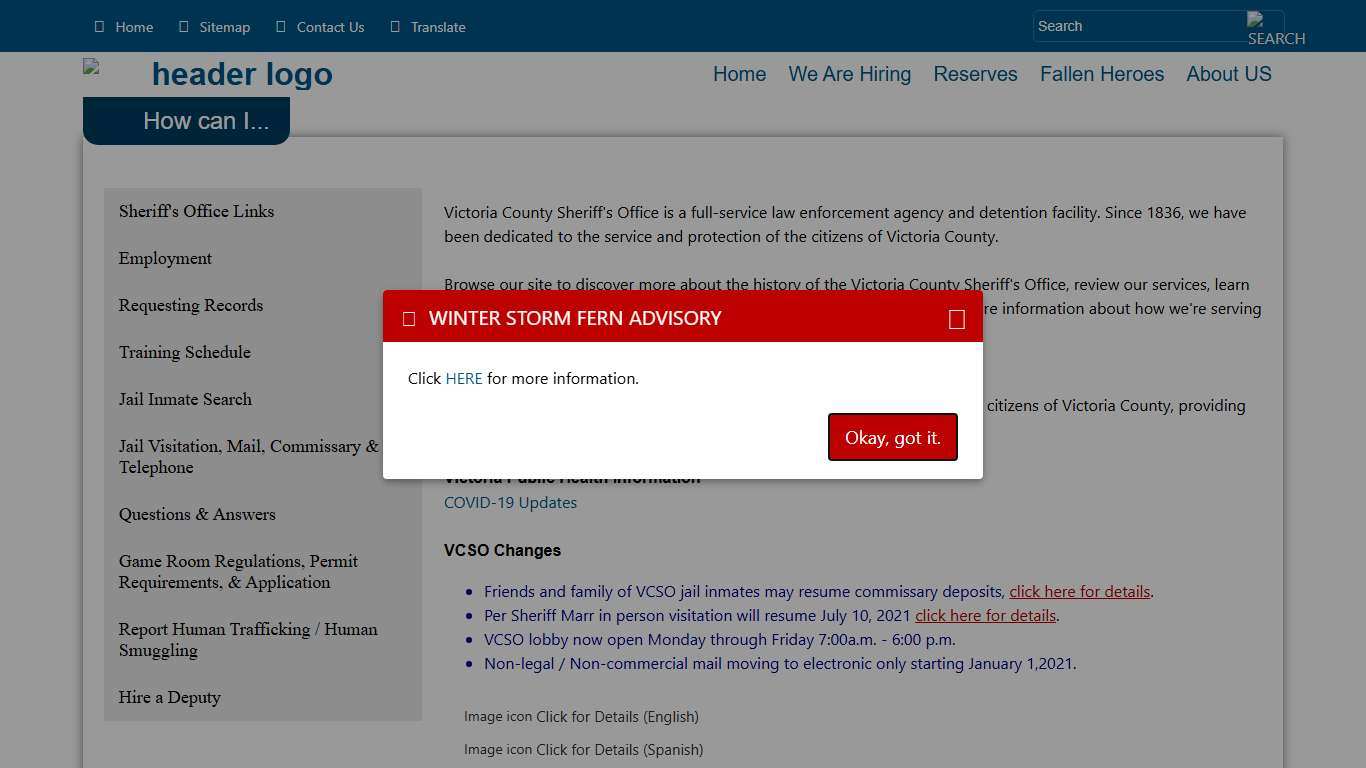Type in the Search input field
The width and height of the screenshot is (1366, 768).
click(x=1138, y=27)
